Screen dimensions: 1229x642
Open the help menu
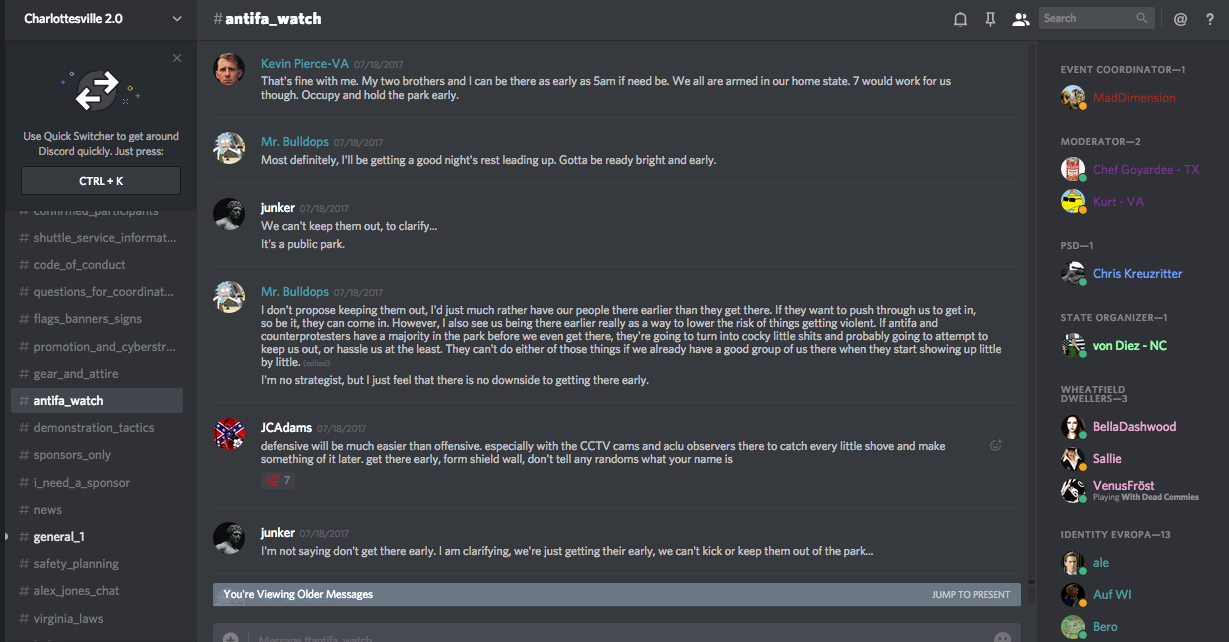point(1210,19)
